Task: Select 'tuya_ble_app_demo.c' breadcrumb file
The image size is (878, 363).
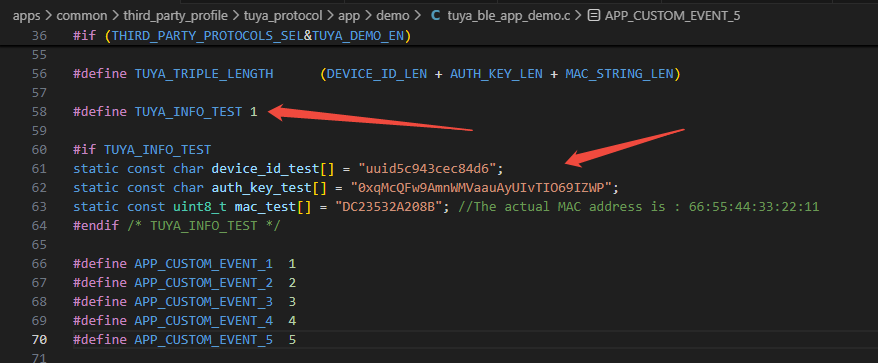Action: [x=508, y=16]
